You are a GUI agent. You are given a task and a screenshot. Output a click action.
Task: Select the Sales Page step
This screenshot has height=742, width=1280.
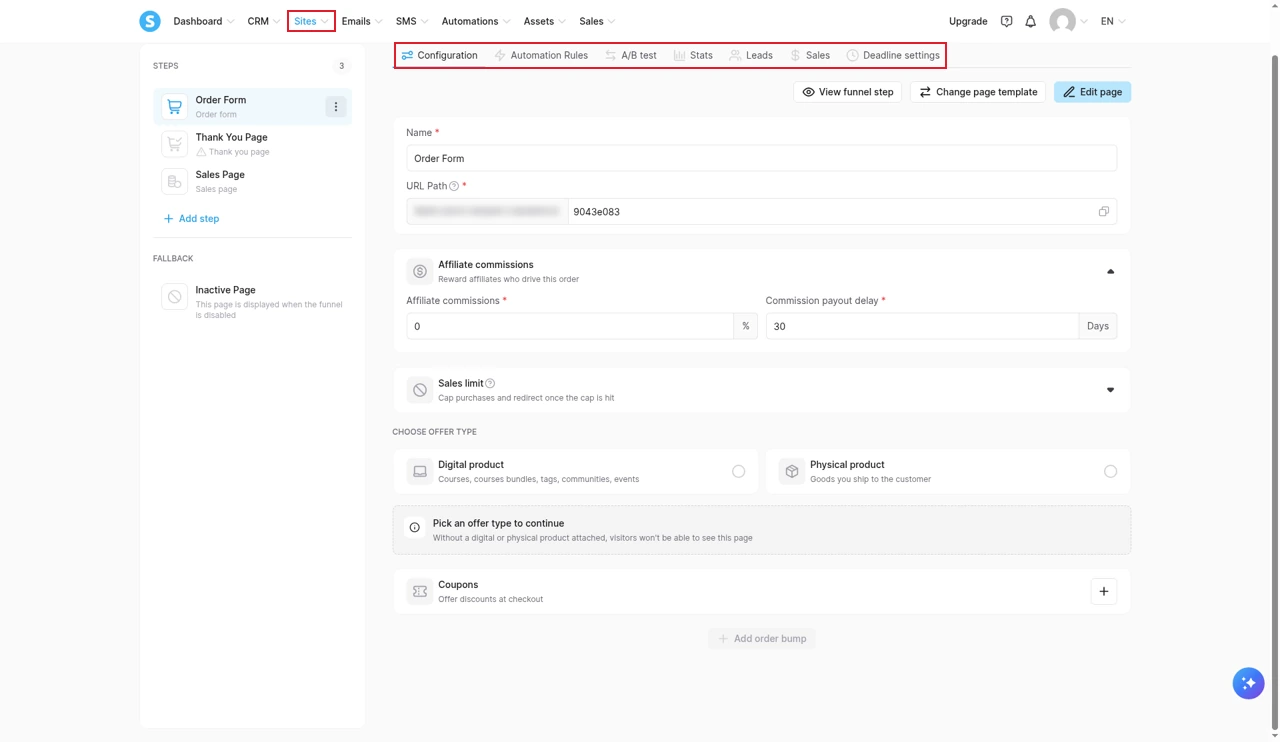click(x=253, y=181)
